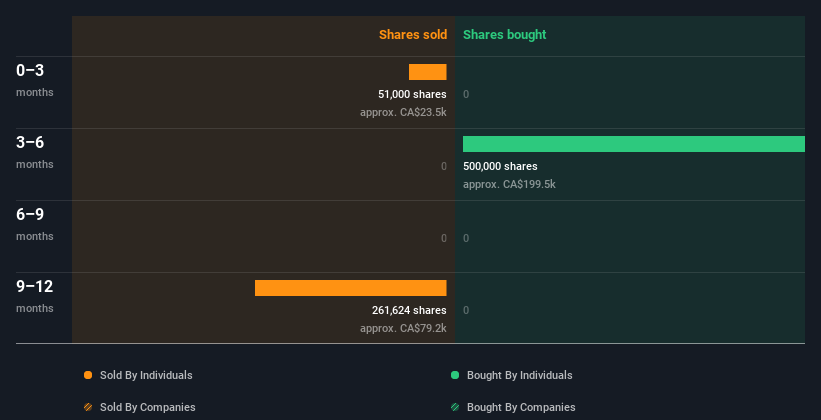821x420 pixels.
Task: Click the '51,000 shares' value
Action: coord(412,94)
